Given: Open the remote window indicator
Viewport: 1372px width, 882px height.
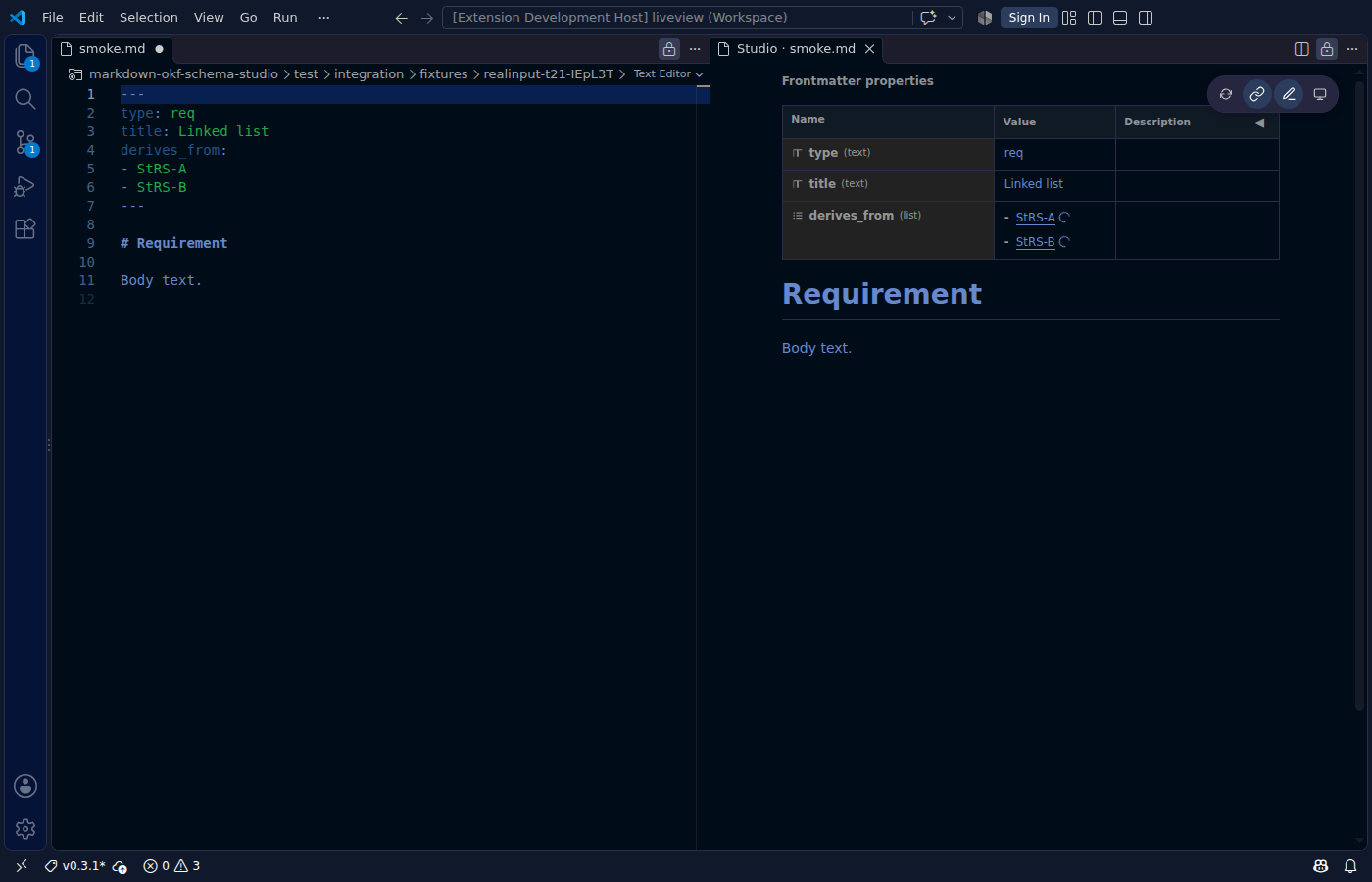Looking at the screenshot, I should [x=22, y=866].
